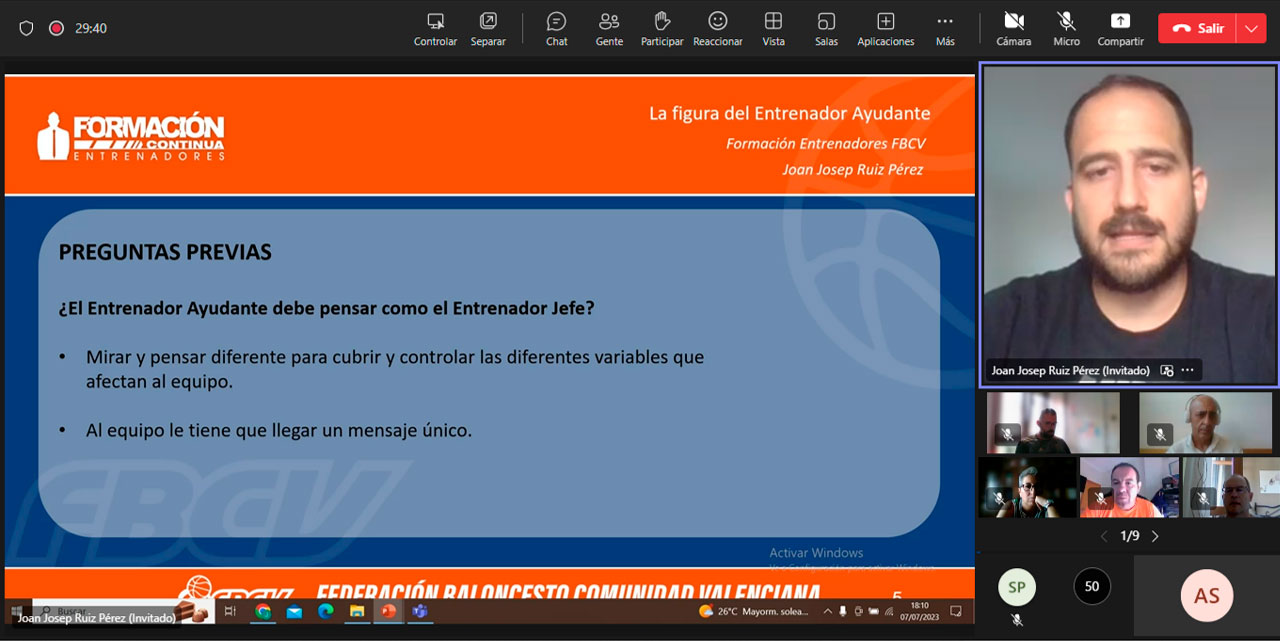The image size is (1280, 641).
Task: Click Controlar to request control
Action: [x=435, y=29]
